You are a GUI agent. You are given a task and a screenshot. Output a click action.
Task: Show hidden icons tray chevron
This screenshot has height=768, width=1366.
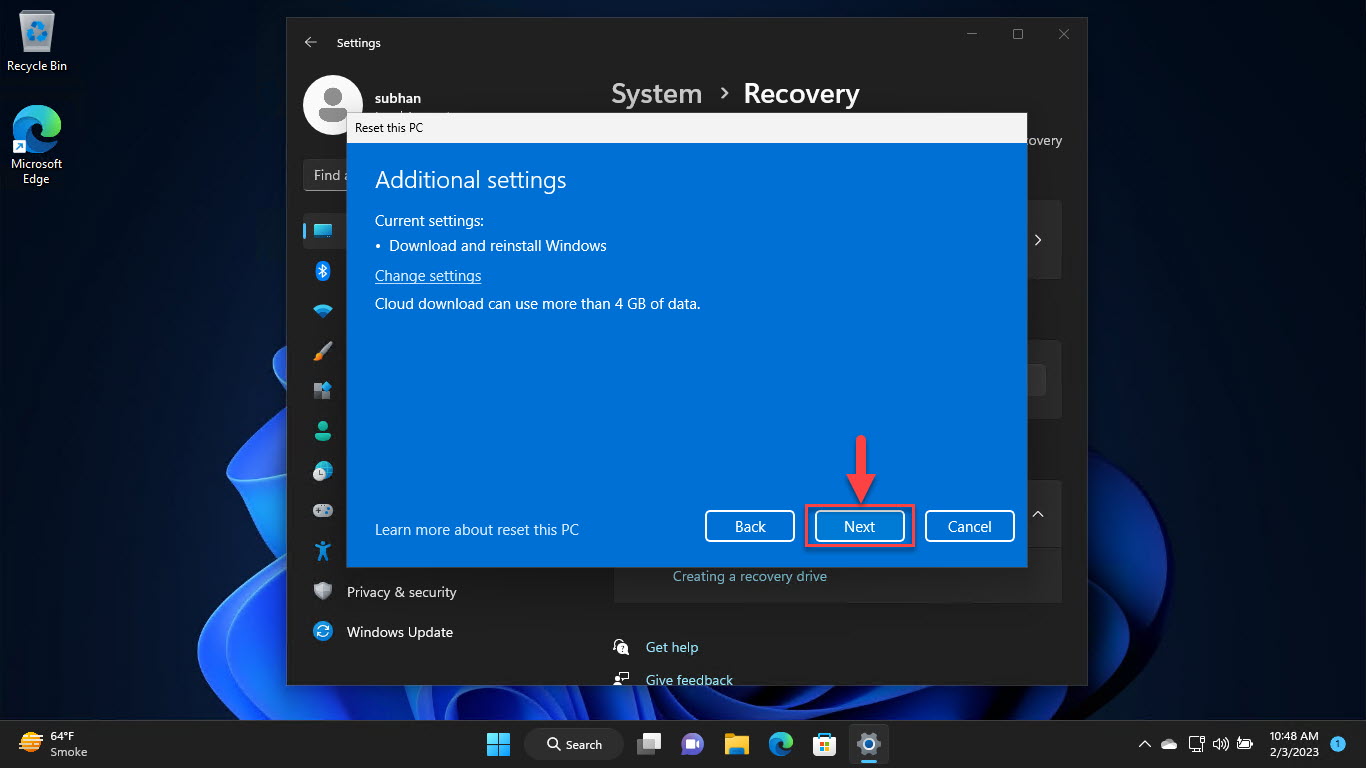pos(1145,744)
